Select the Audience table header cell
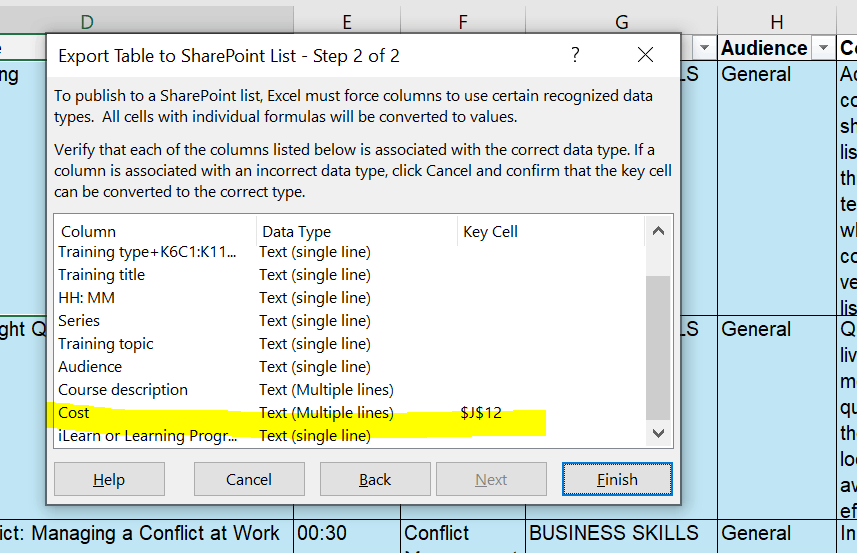857x553 pixels. 777,48
